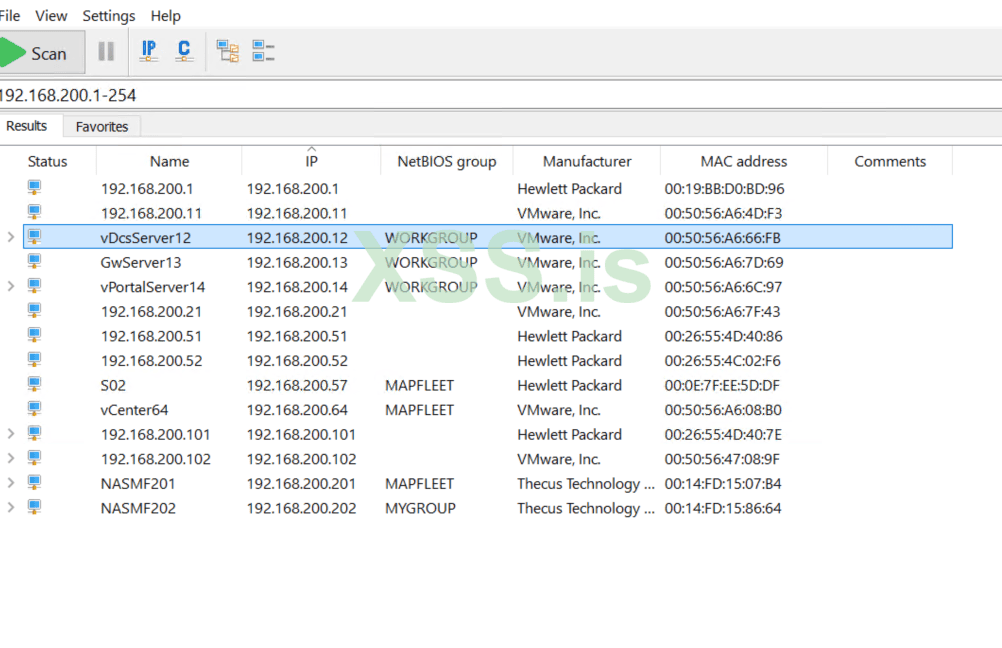
Task: Click computer status icon for vCenter64
Action: point(35,408)
